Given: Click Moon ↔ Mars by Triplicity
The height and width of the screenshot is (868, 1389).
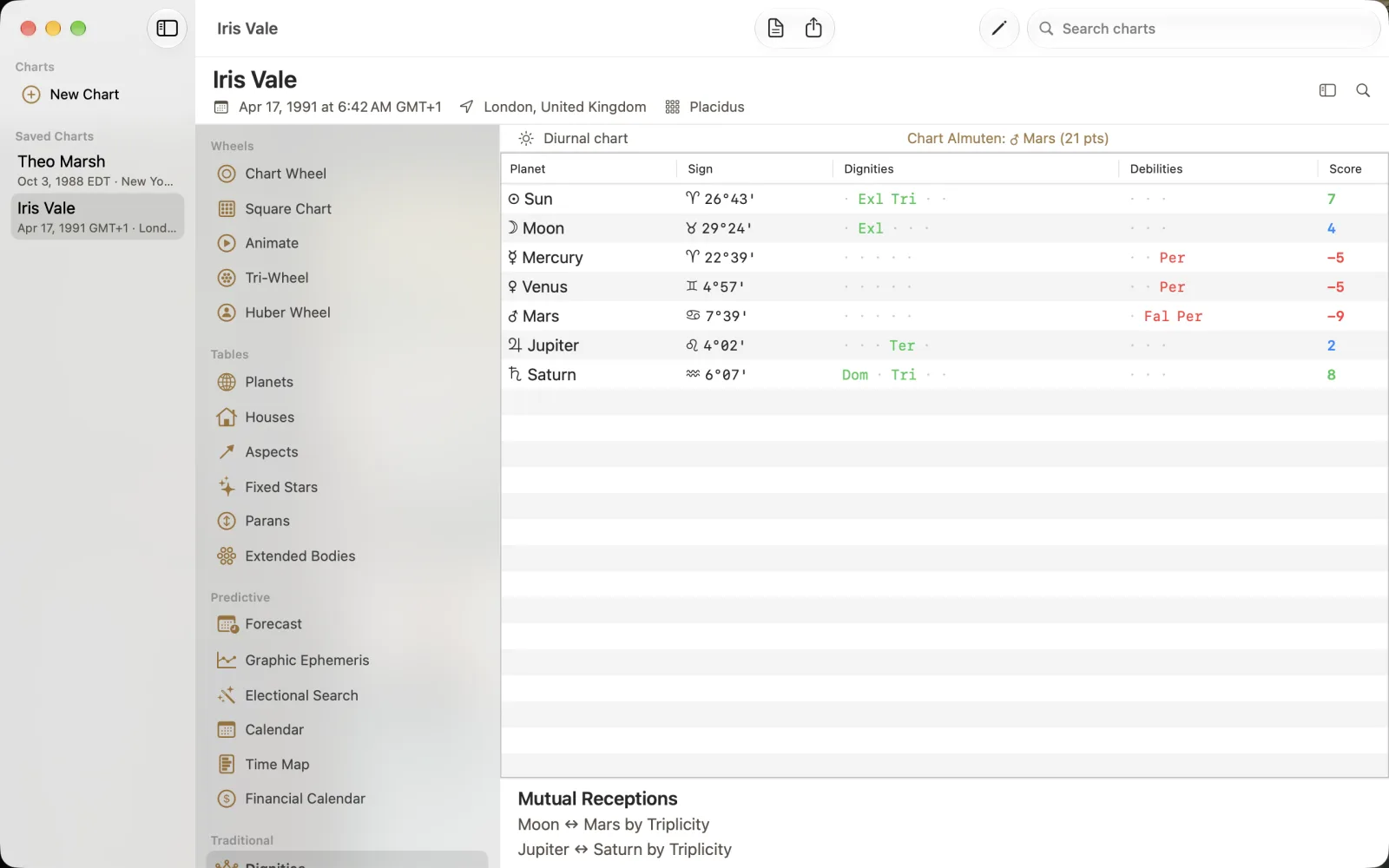Looking at the screenshot, I should (x=614, y=825).
